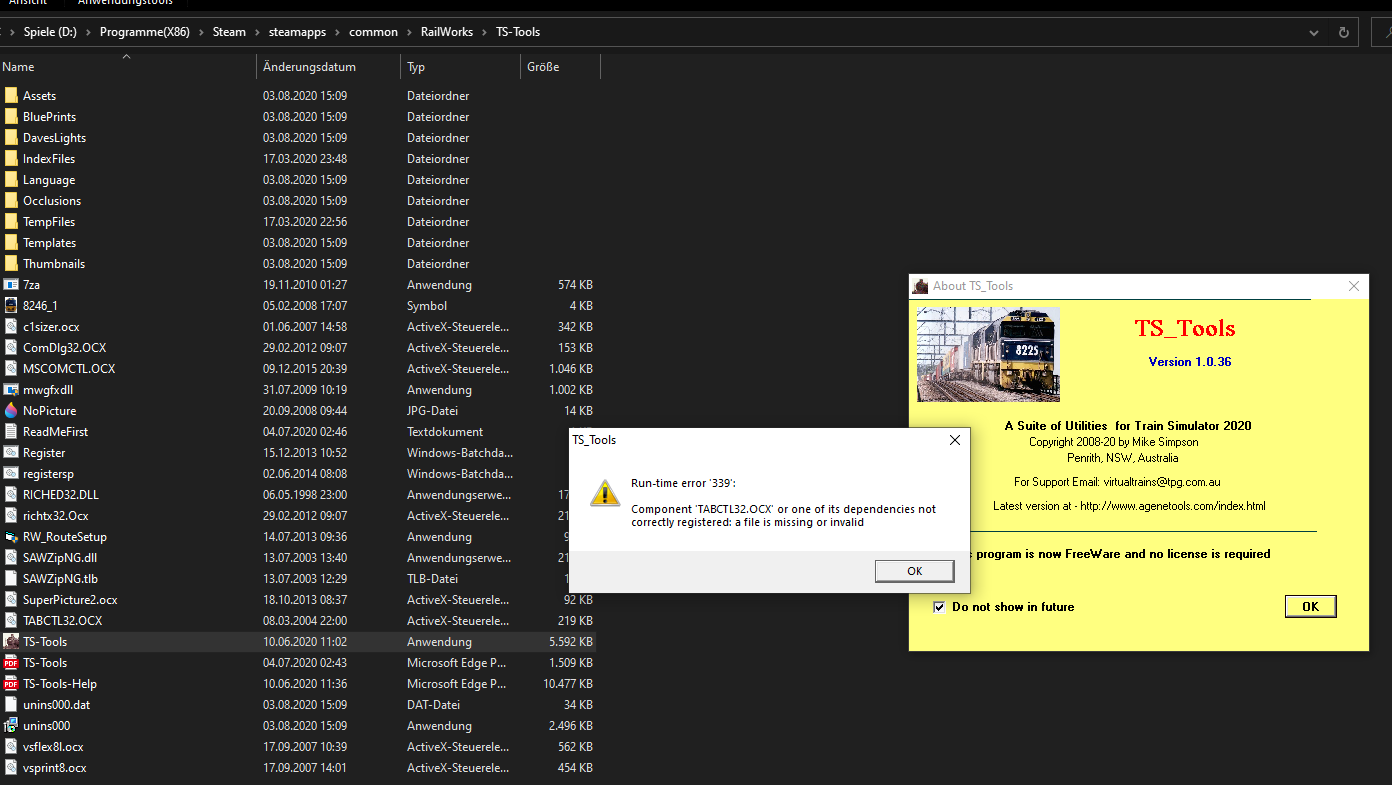Select the Occlusions folder icon
The height and width of the screenshot is (785, 1392).
(11, 201)
